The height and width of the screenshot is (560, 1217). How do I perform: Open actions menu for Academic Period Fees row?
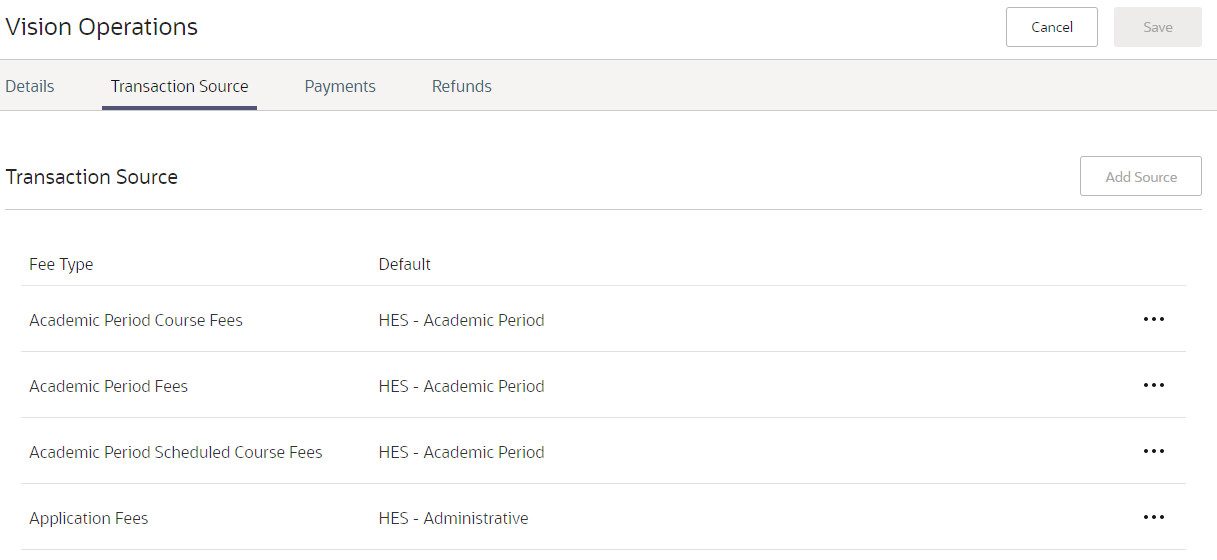[x=1153, y=386]
